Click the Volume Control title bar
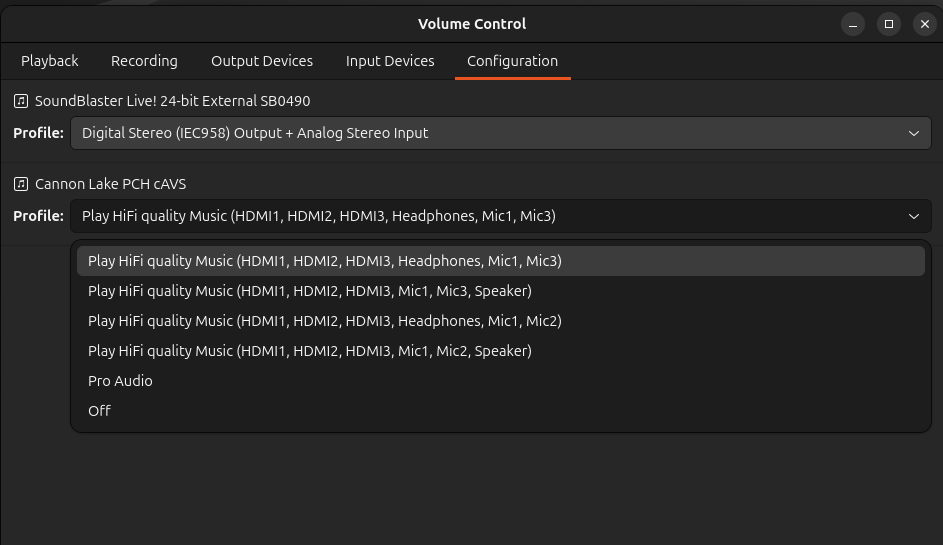 pyautogui.click(x=471, y=24)
